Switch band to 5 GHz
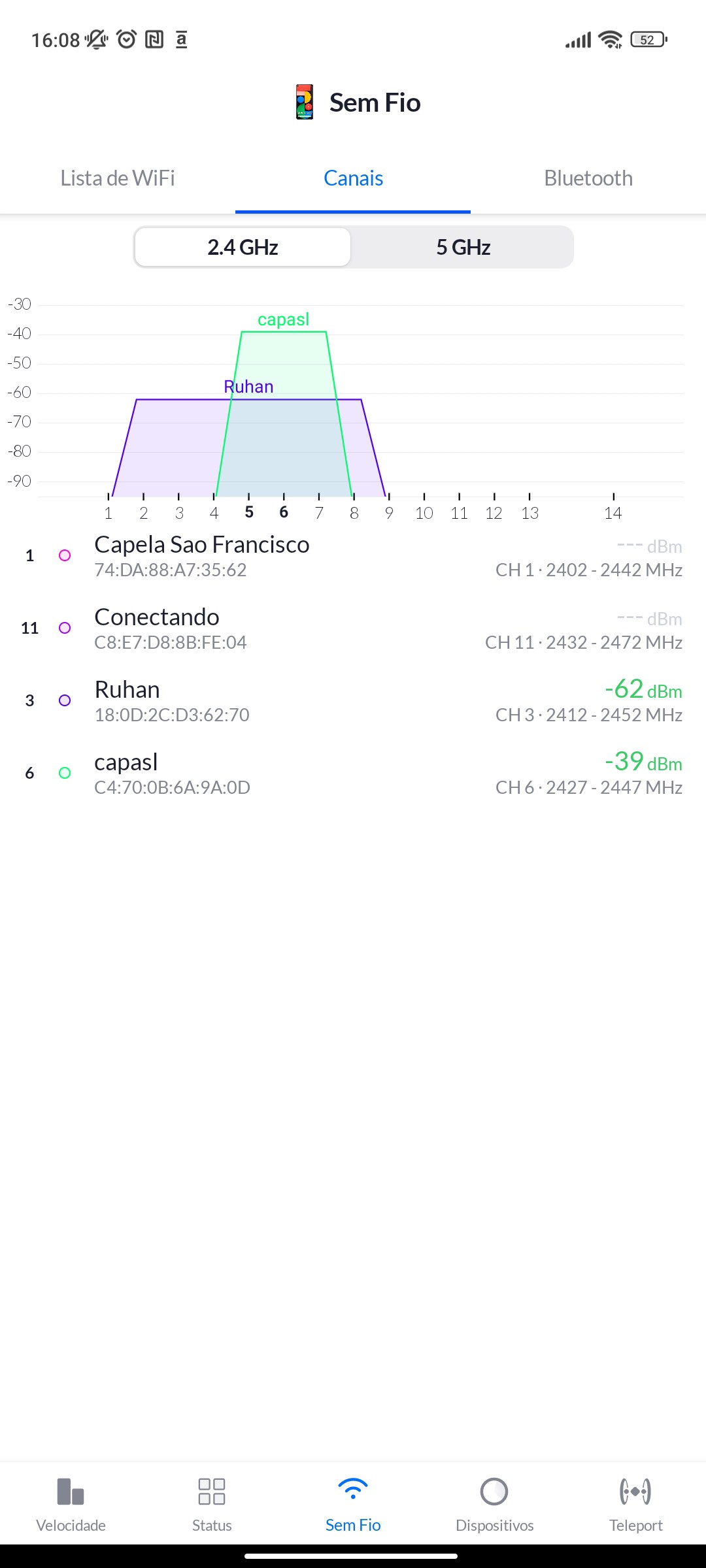This screenshot has width=706, height=1568. 463,248
